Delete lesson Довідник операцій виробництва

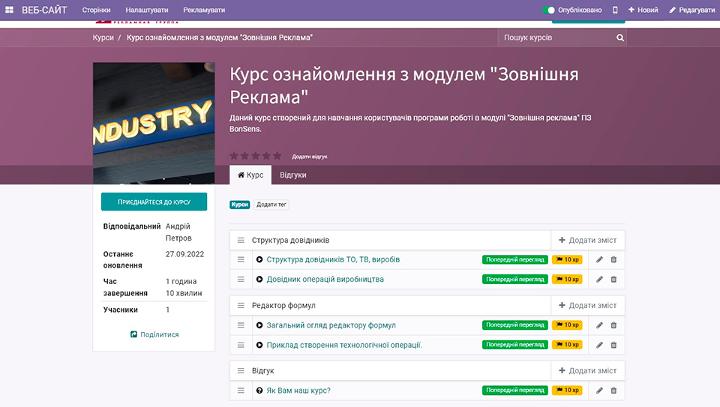click(613, 279)
